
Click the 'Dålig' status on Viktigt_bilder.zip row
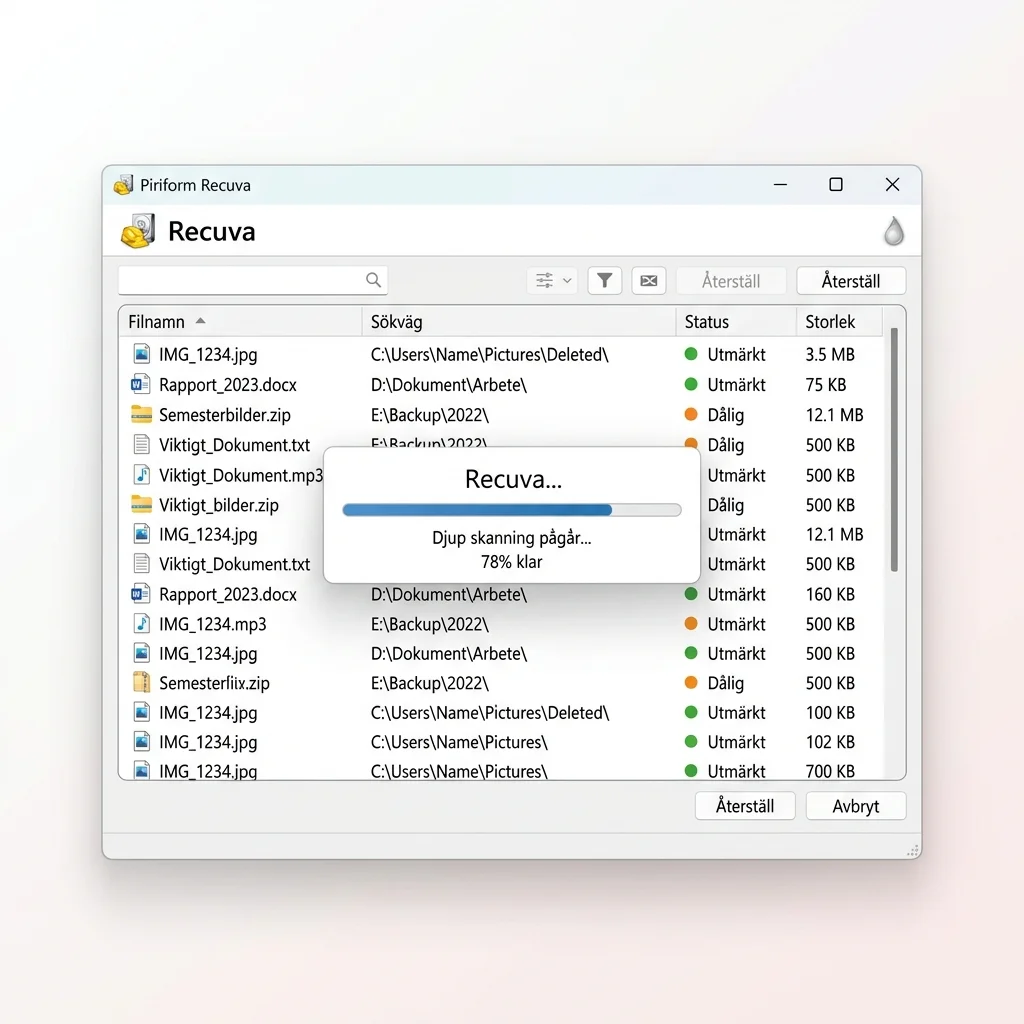pos(726,505)
